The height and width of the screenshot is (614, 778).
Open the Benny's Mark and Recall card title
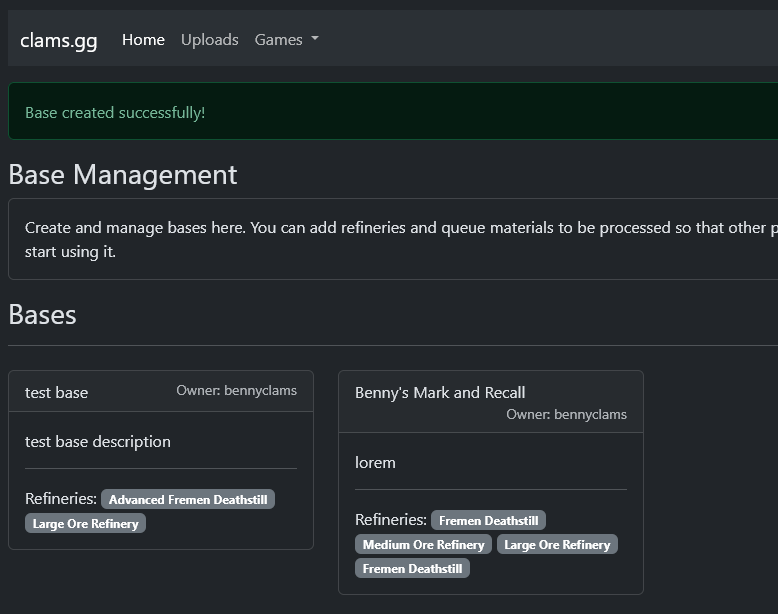coord(440,392)
